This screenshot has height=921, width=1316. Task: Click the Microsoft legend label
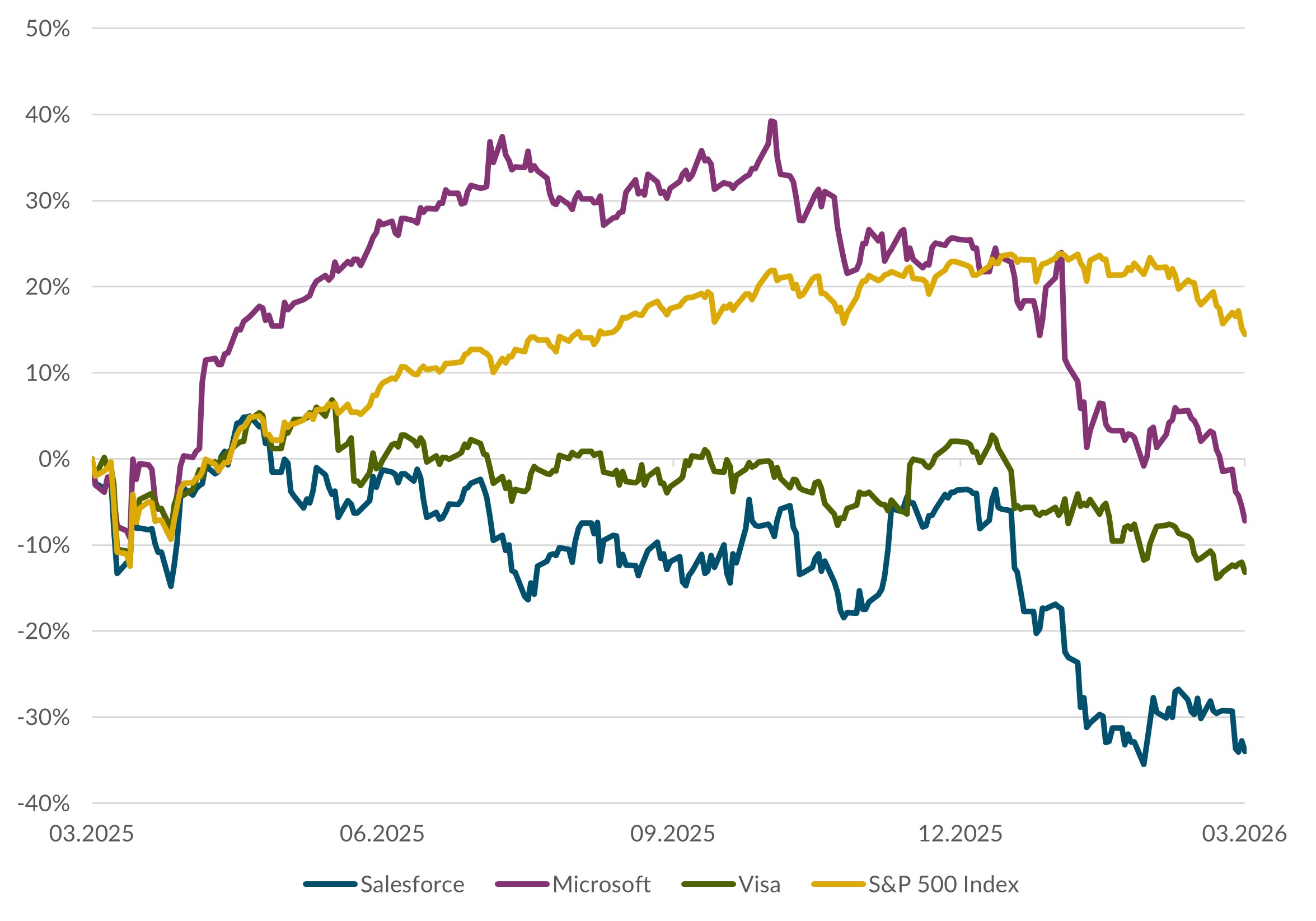coord(601,884)
